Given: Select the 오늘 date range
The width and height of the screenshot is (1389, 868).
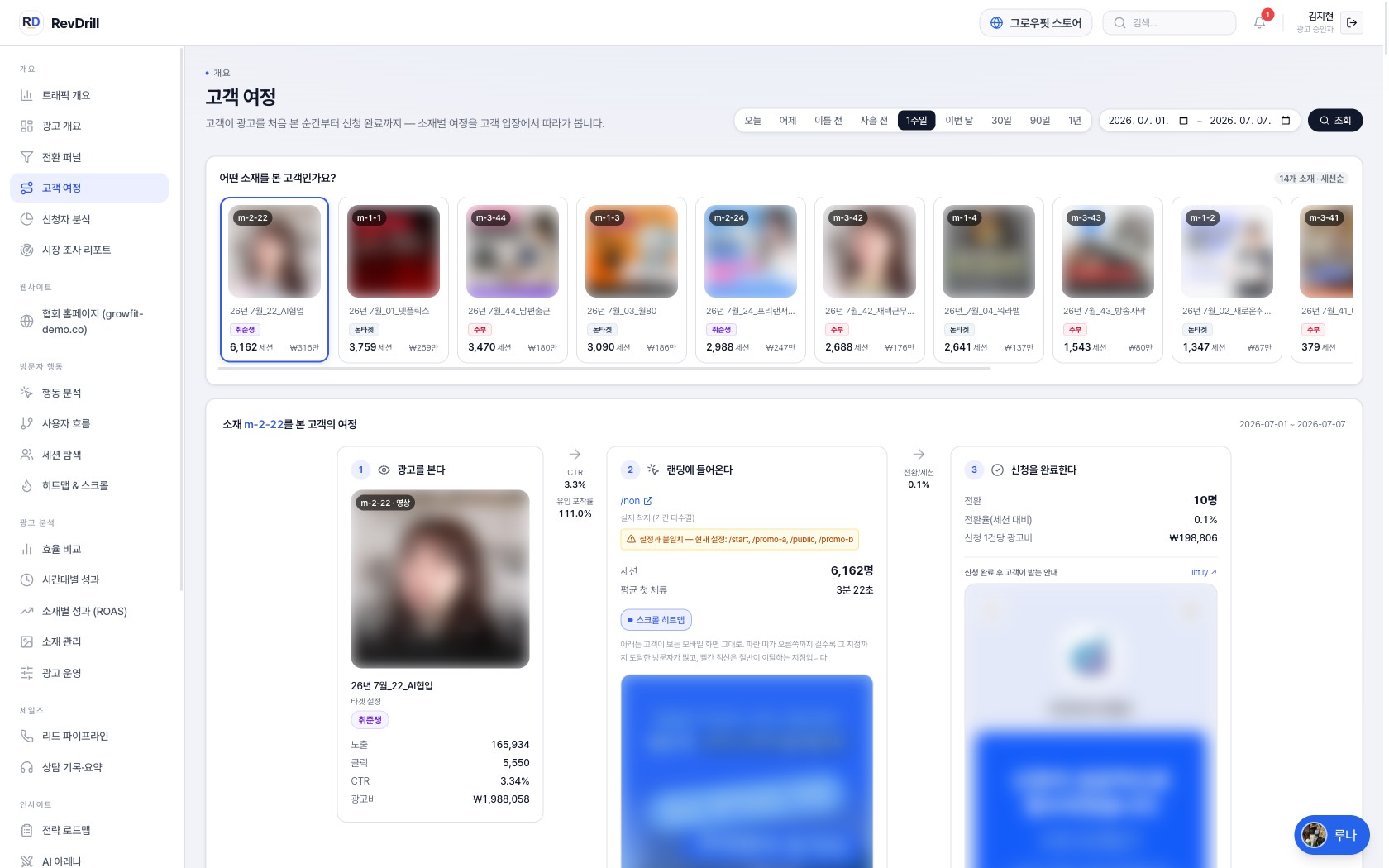Looking at the screenshot, I should pyautogui.click(x=752, y=121).
